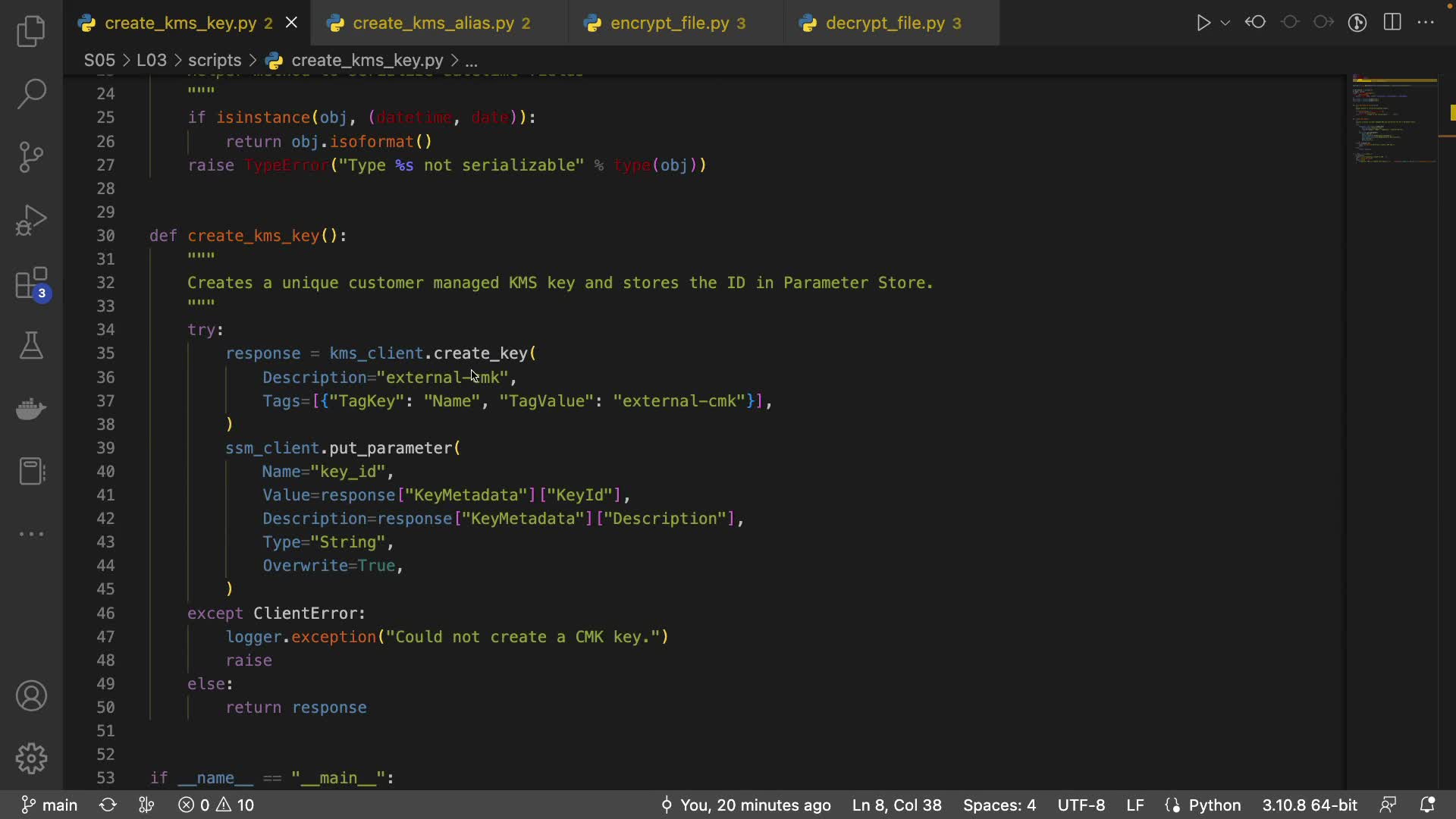Switch to the encrypt_file.py tab
Image resolution: width=1456 pixels, height=819 pixels.
(x=669, y=24)
